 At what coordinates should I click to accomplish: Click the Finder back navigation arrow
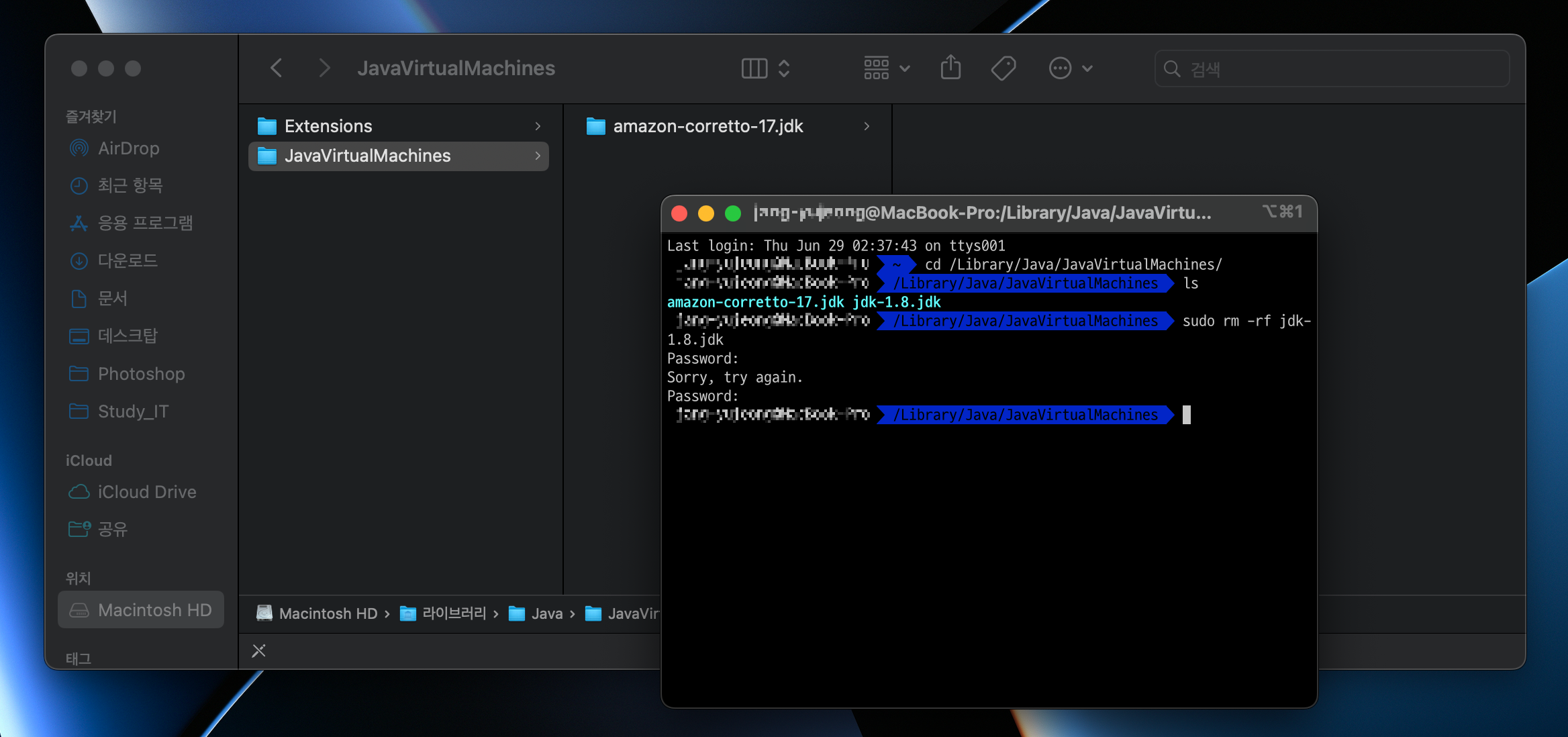(x=276, y=68)
